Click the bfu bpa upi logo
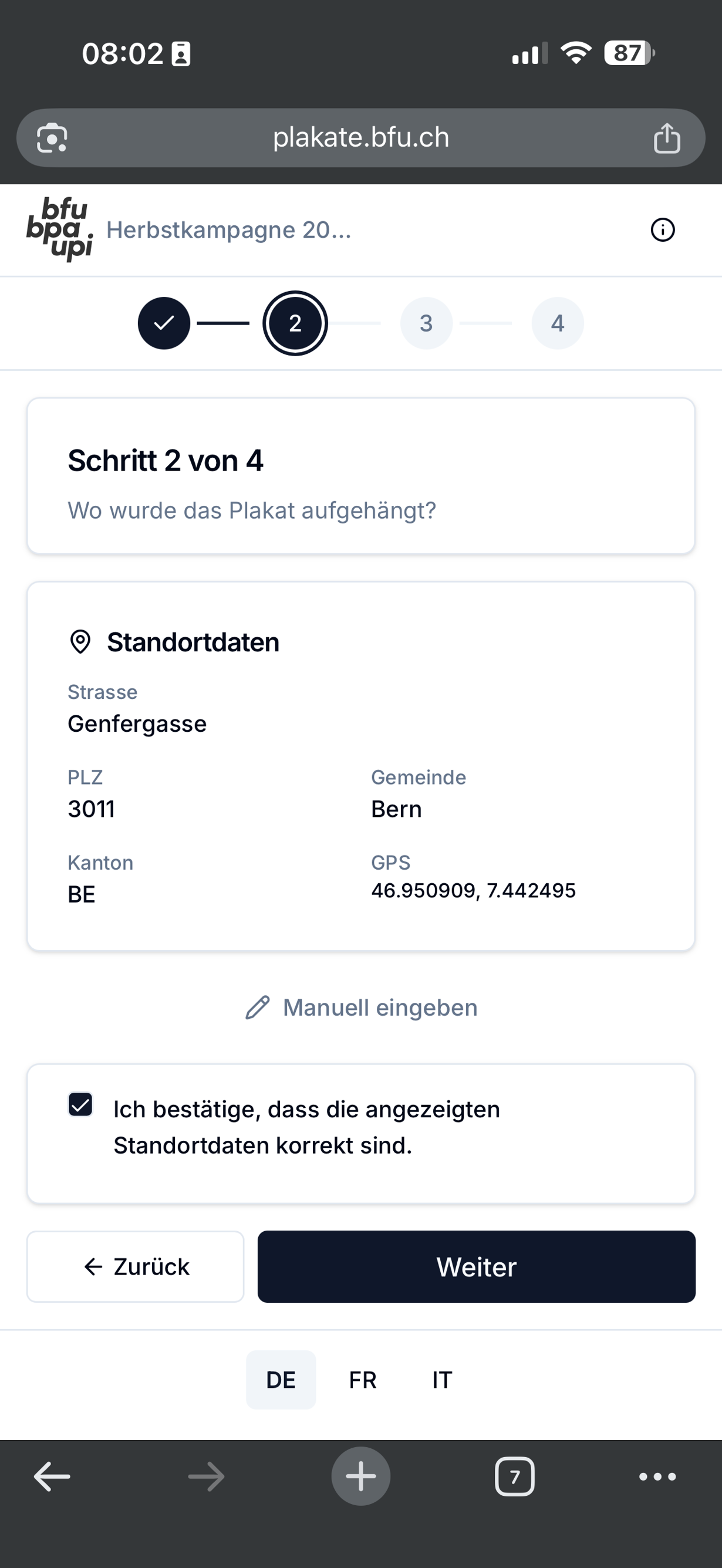722x1568 pixels. click(x=60, y=229)
